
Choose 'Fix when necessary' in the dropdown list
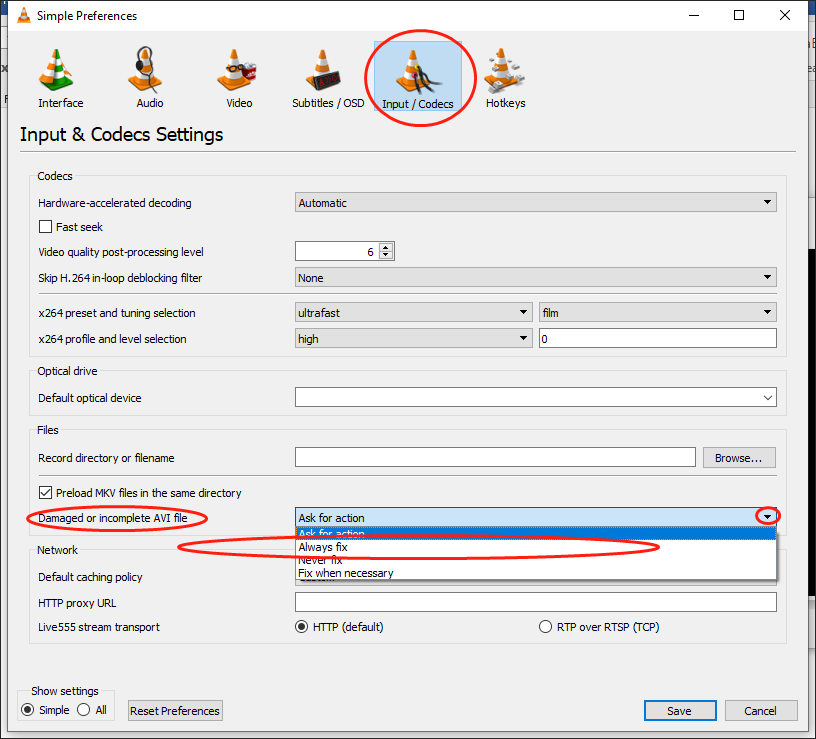[x=536, y=573]
